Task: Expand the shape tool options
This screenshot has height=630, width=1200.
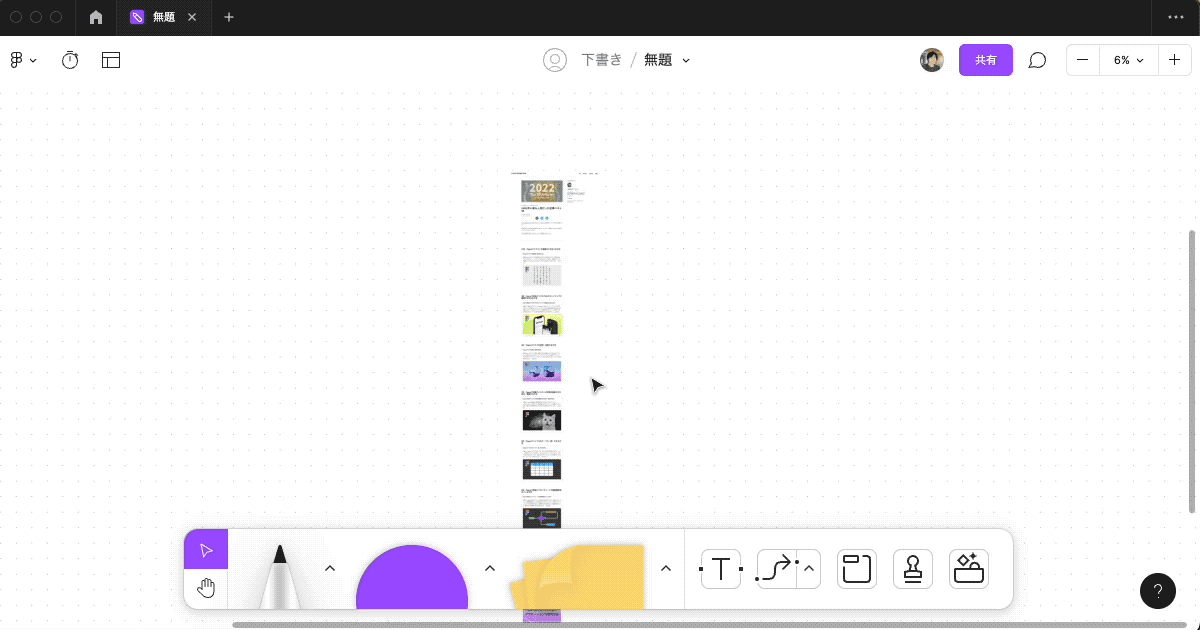Action: (490, 567)
